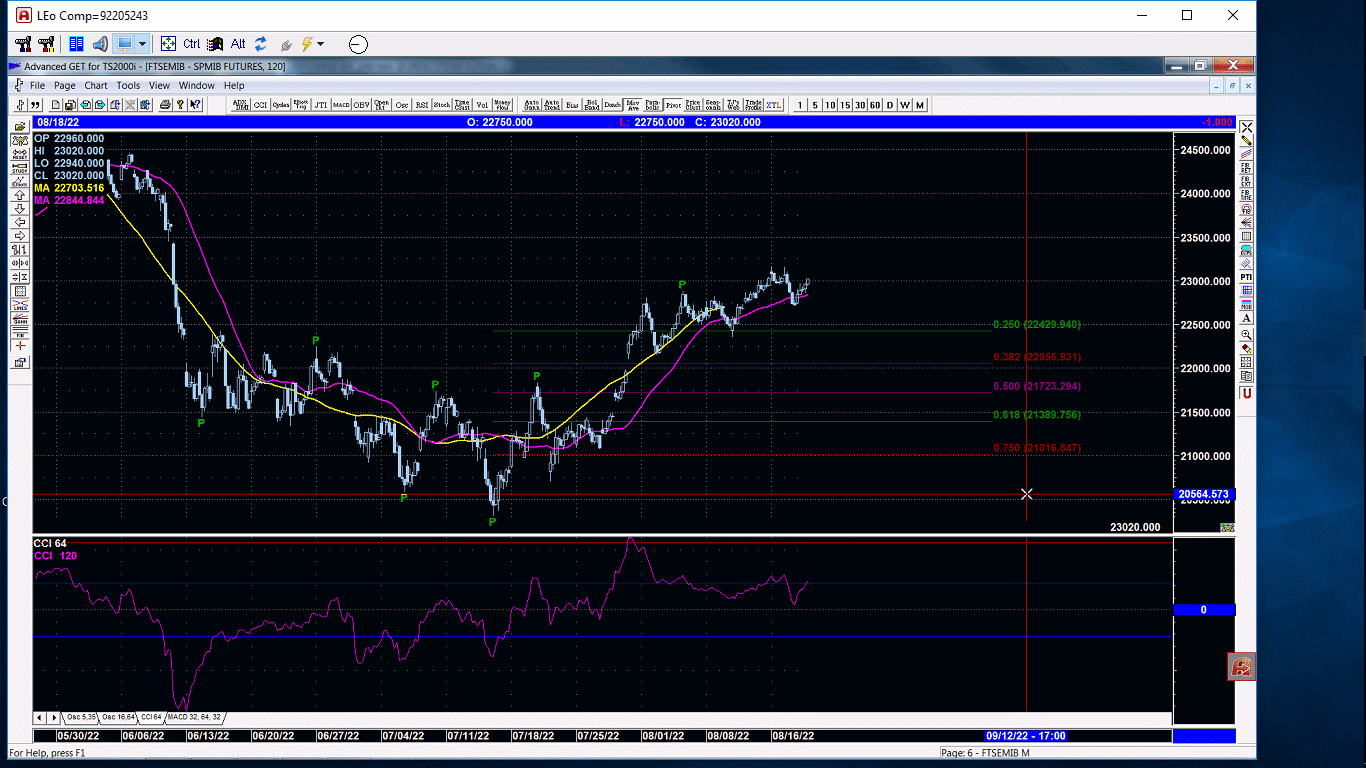Open the Tools menu
The width and height of the screenshot is (1366, 768).
(128, 86)
